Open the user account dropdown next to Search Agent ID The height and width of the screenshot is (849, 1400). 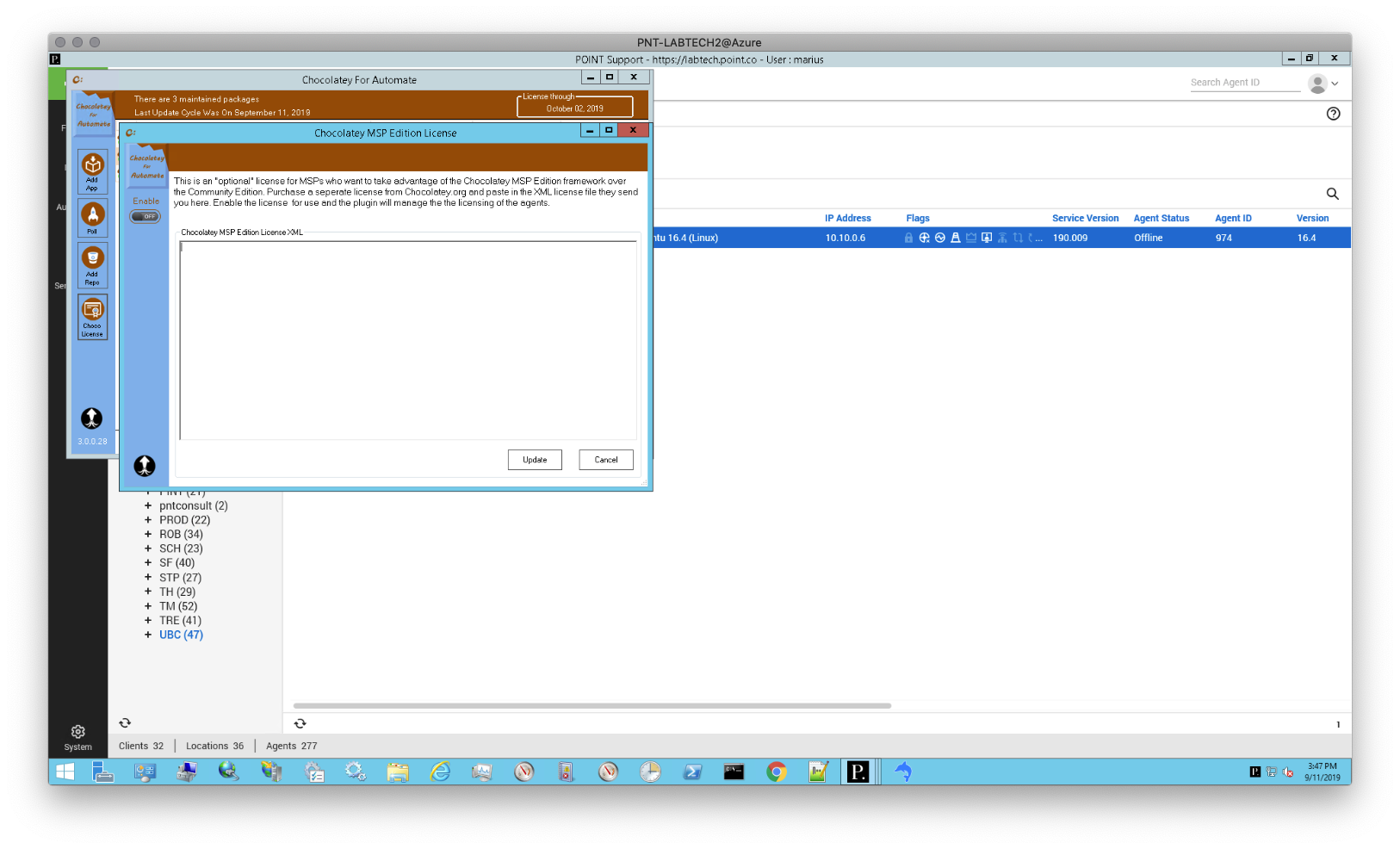click(x=1323, y=83)
